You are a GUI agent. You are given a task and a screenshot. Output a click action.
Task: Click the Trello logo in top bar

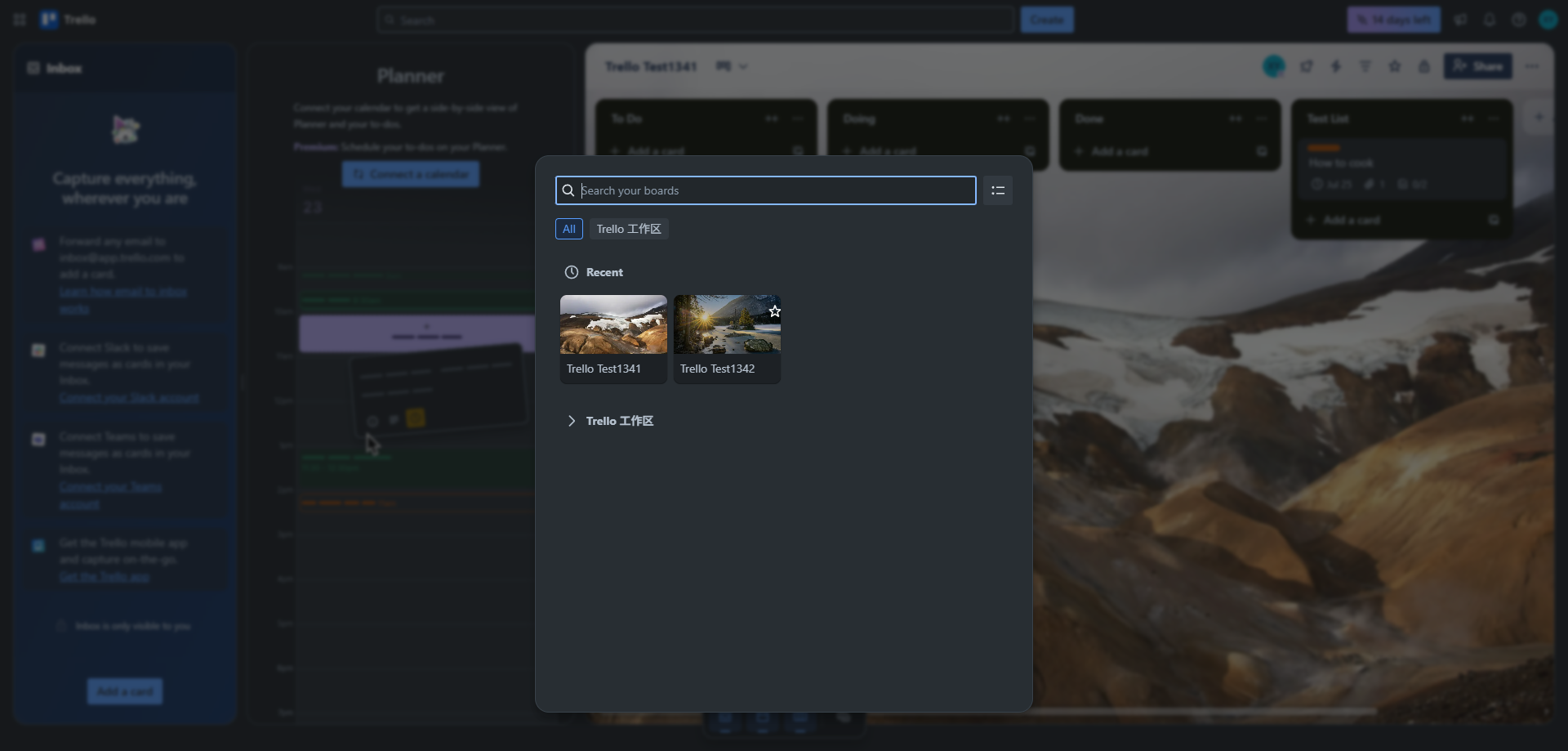[x=68, y=20]
